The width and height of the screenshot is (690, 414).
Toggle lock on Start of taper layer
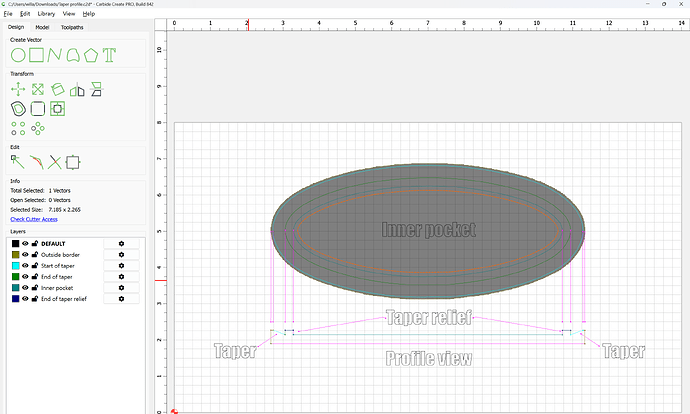tap(35, 265)
